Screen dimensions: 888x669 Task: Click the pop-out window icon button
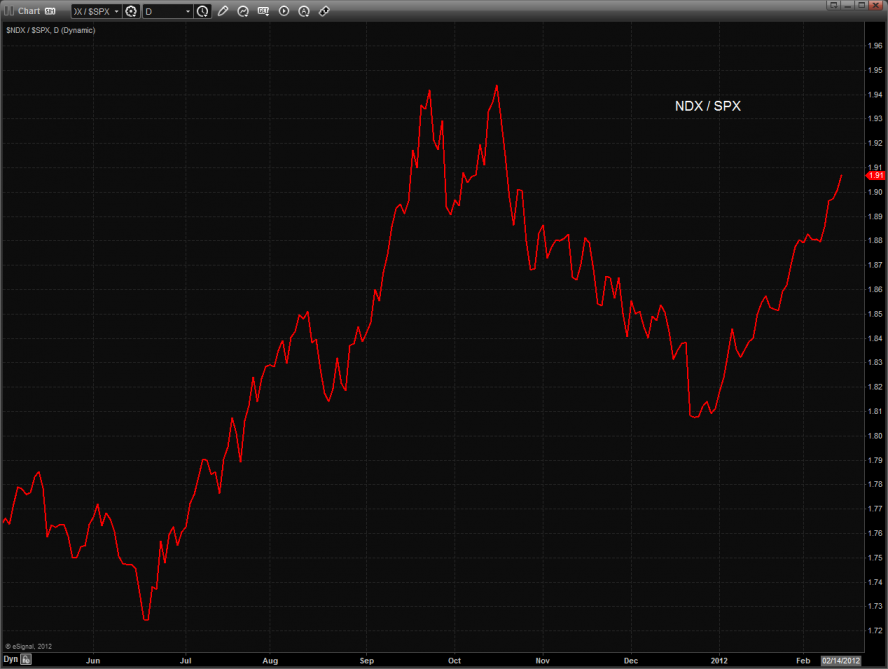[x=833, y=5]
